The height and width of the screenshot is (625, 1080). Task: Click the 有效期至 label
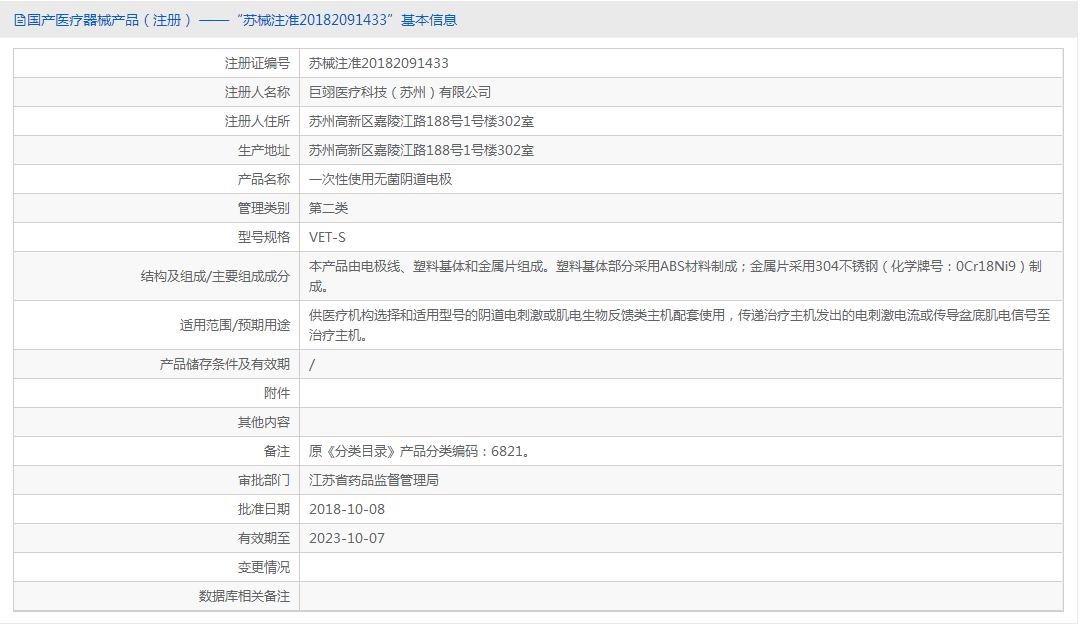coord(264,538)
